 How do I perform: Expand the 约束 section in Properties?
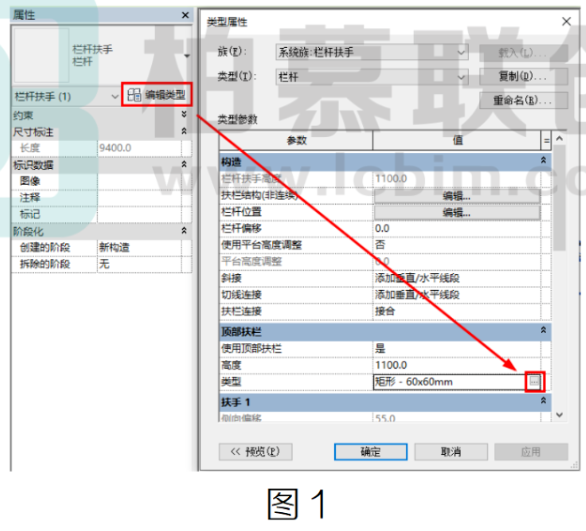point(184,114)
